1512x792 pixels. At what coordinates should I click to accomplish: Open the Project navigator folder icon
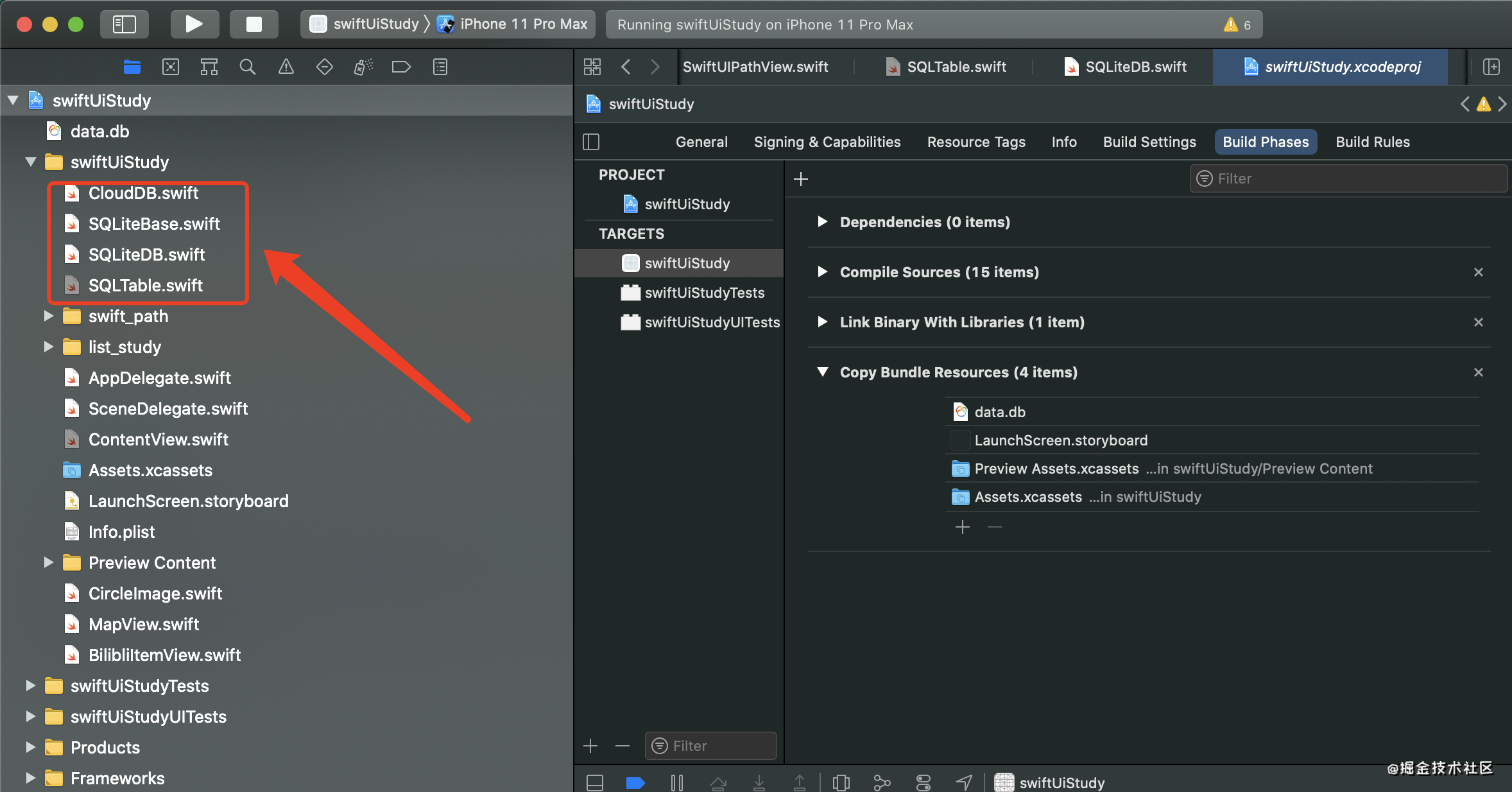132,67
